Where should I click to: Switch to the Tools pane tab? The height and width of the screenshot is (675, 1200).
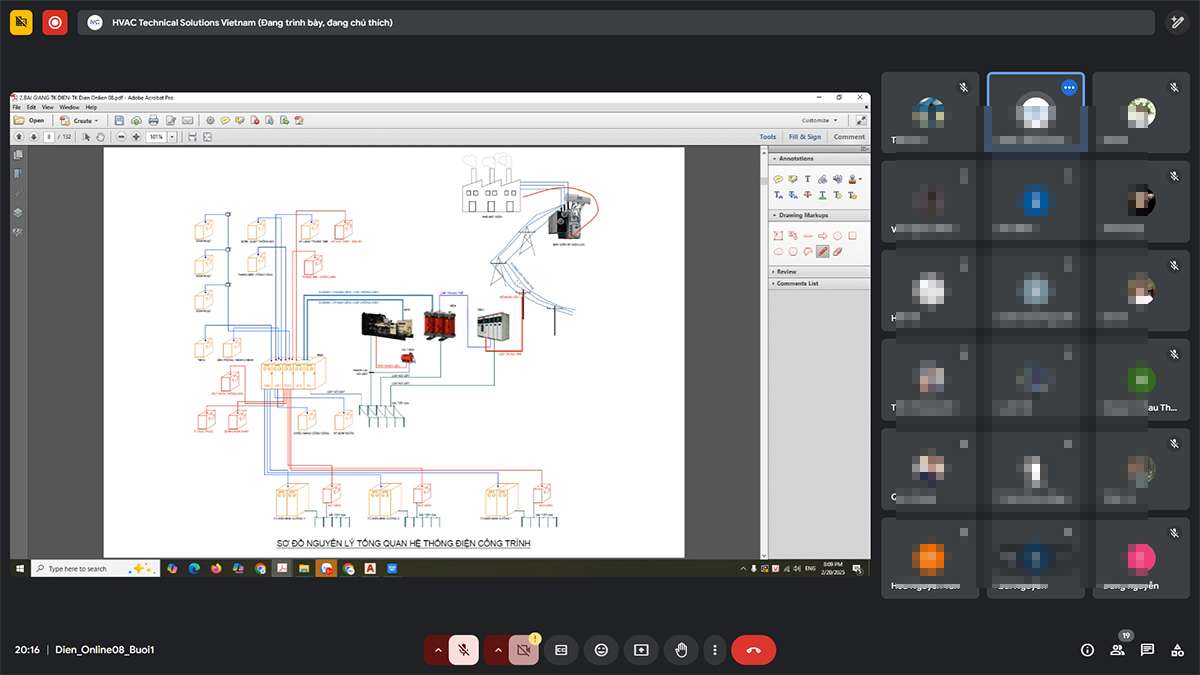click(x=767, y=137)
